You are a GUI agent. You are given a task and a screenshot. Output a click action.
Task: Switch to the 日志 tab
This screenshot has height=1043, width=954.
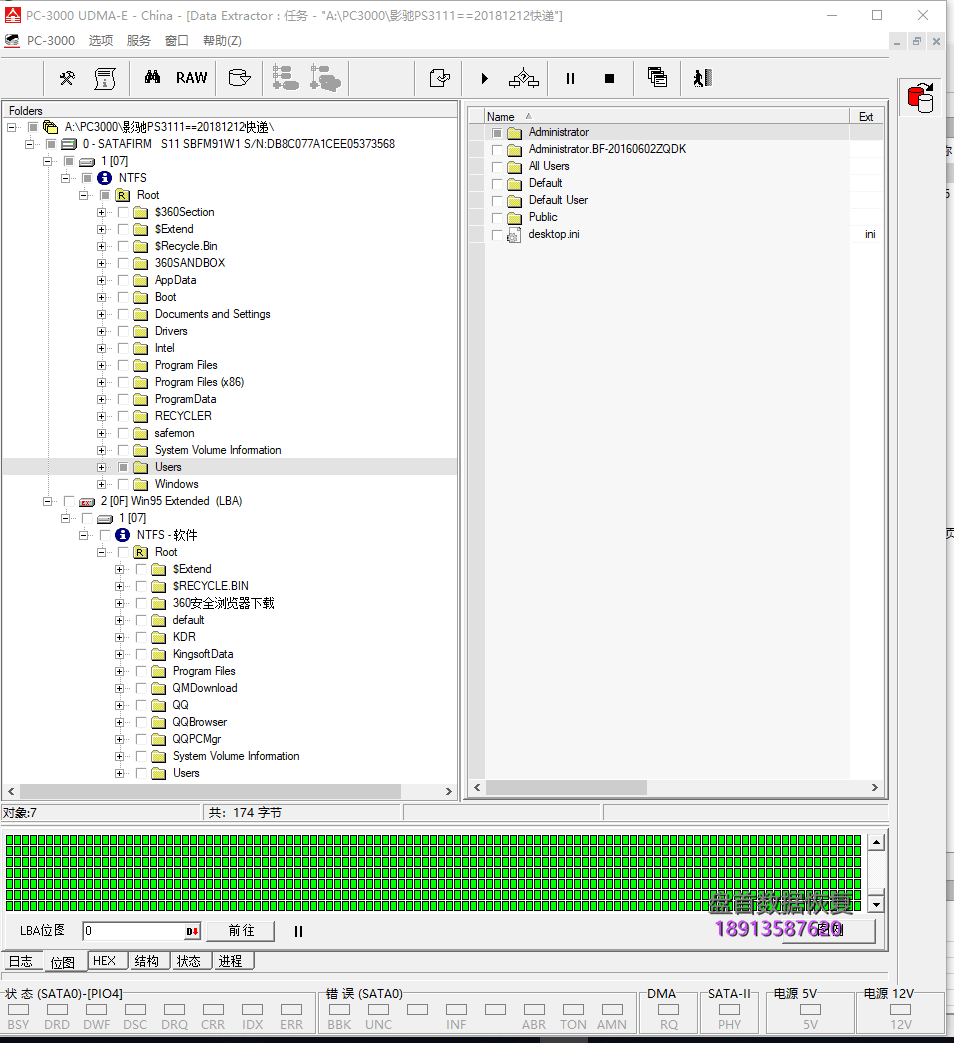(x=21, y=961)
